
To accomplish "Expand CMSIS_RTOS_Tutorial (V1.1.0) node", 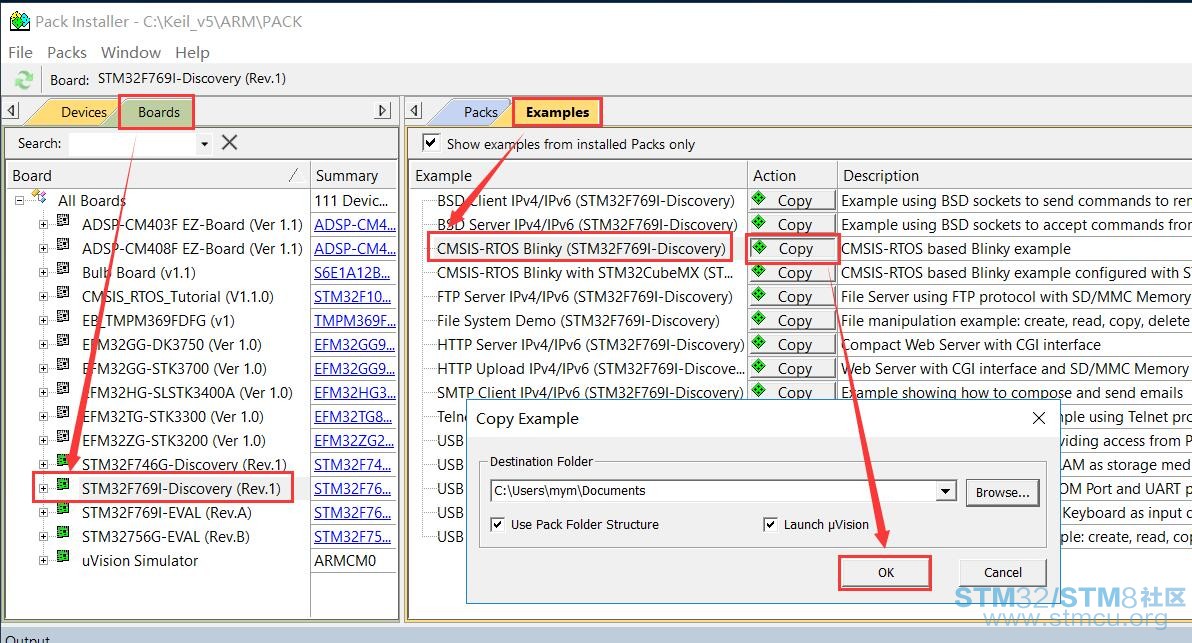I will point(43,296).
